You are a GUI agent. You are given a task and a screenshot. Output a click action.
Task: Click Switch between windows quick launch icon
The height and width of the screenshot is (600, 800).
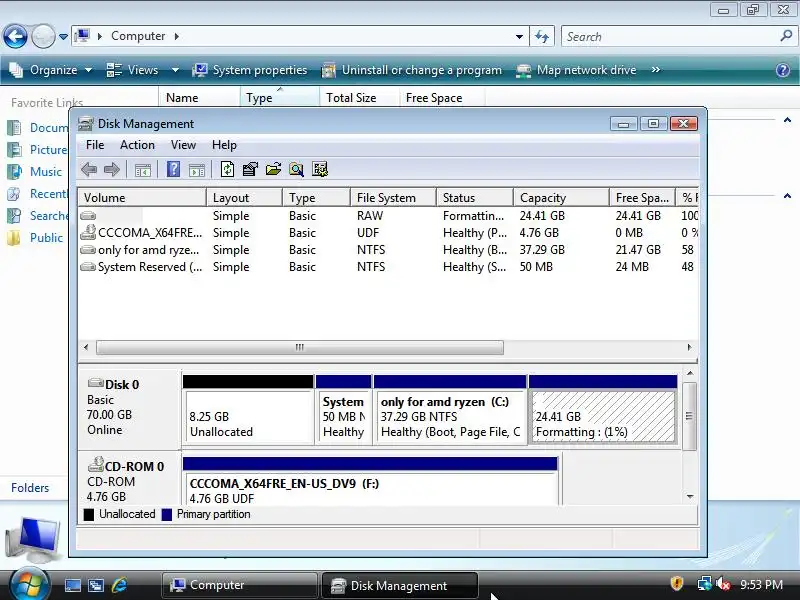96,585
